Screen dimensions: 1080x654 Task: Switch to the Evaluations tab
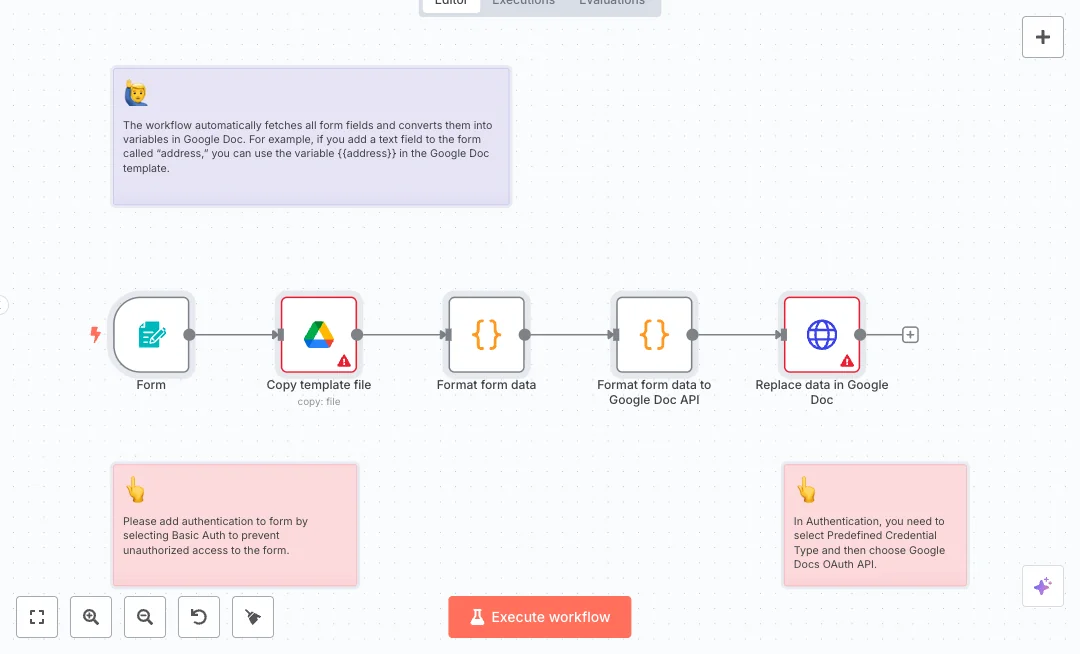tap(612, 3)
